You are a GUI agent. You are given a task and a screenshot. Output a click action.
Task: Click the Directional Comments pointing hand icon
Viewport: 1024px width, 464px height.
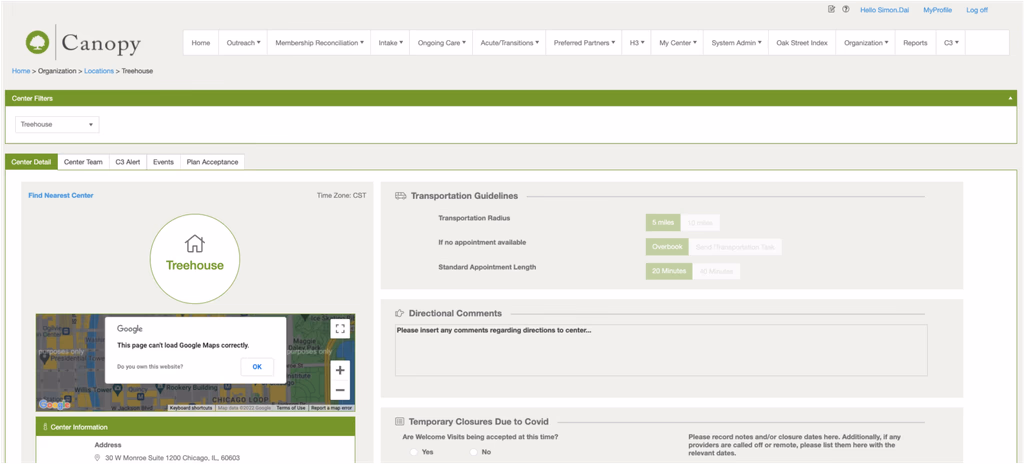pos(400,313)
